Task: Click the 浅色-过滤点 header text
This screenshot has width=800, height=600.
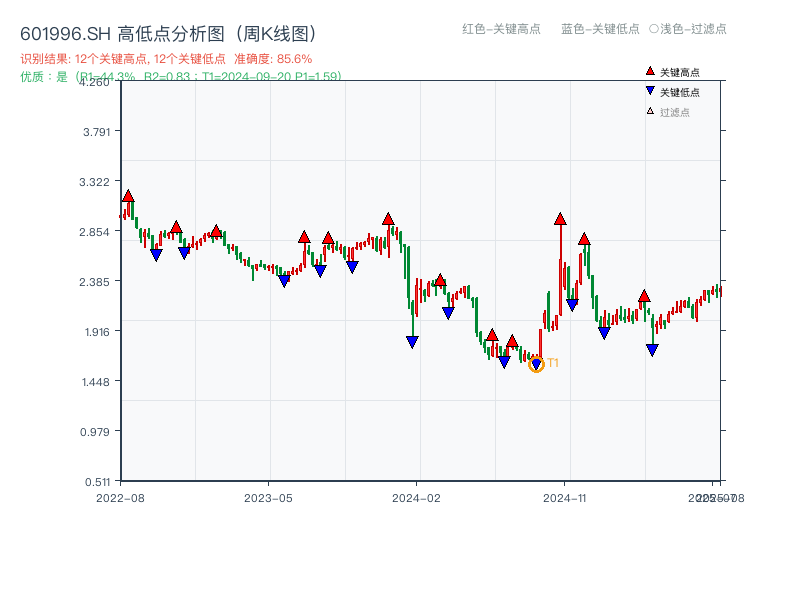Action: click(x=688, y=29)
